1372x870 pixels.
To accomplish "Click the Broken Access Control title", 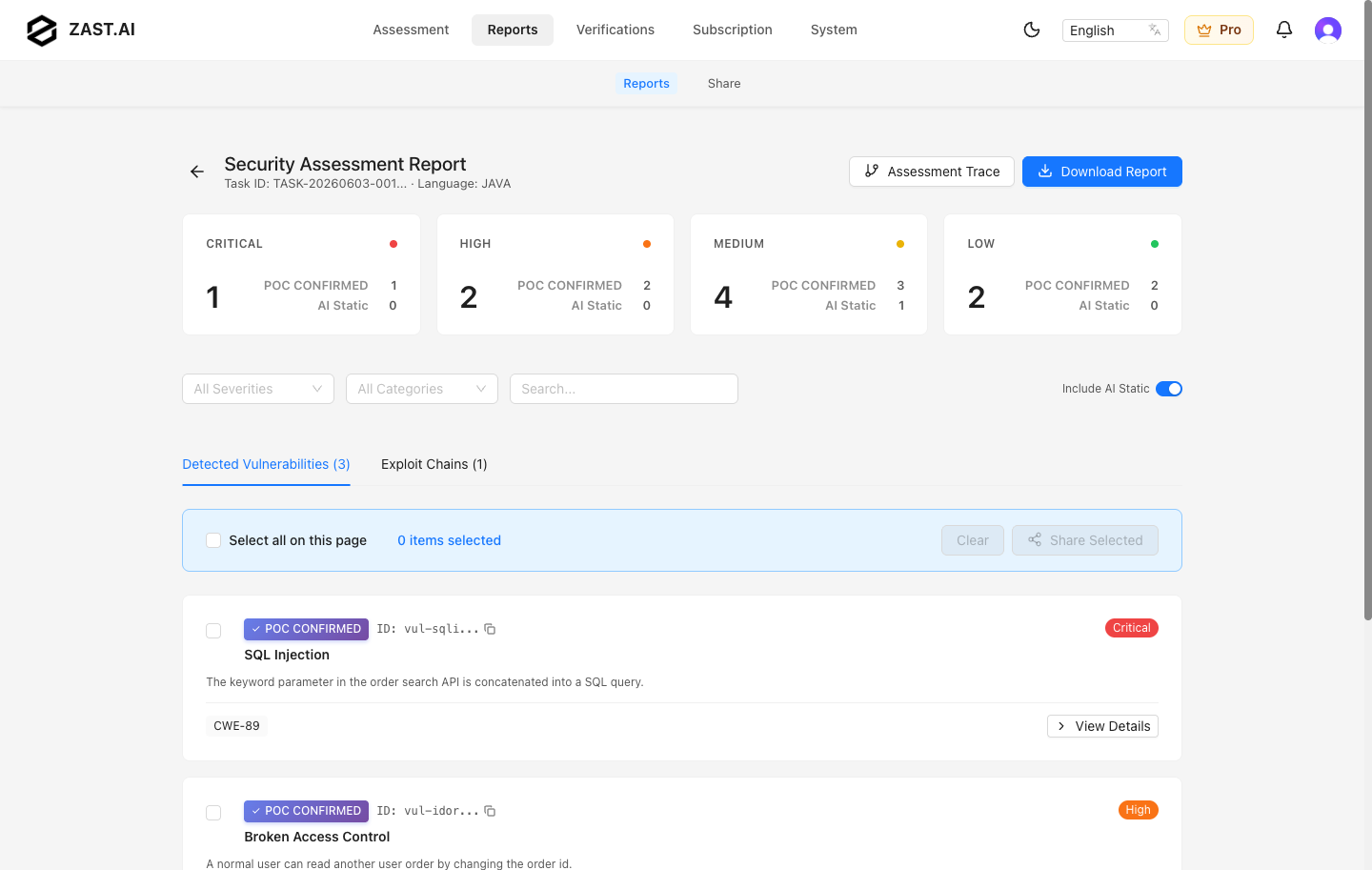I will [317, 837].
